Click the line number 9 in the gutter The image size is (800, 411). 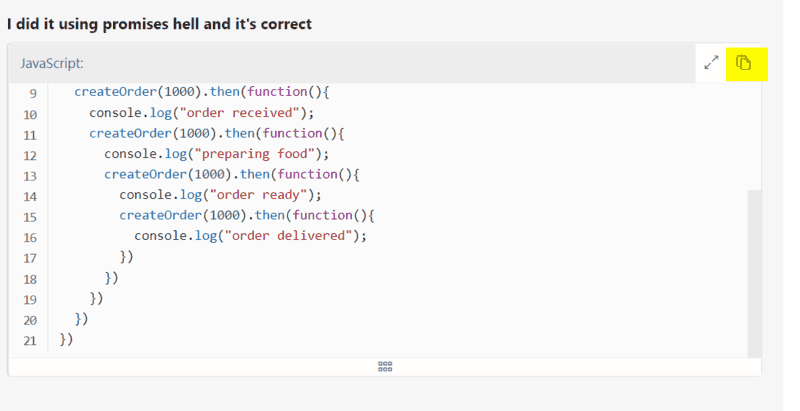pos(33,93)
